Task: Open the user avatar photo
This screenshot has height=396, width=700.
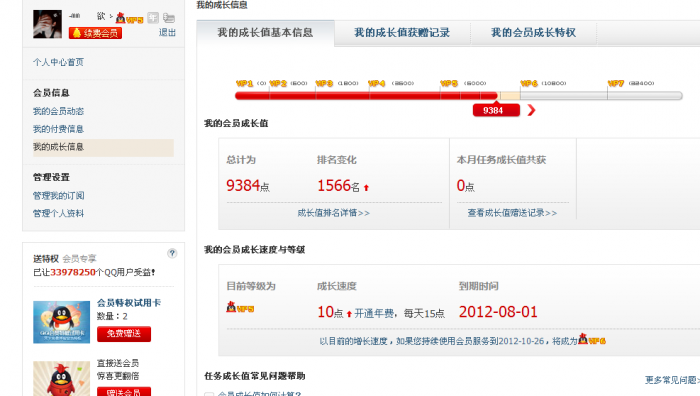Action: (47, 24)
